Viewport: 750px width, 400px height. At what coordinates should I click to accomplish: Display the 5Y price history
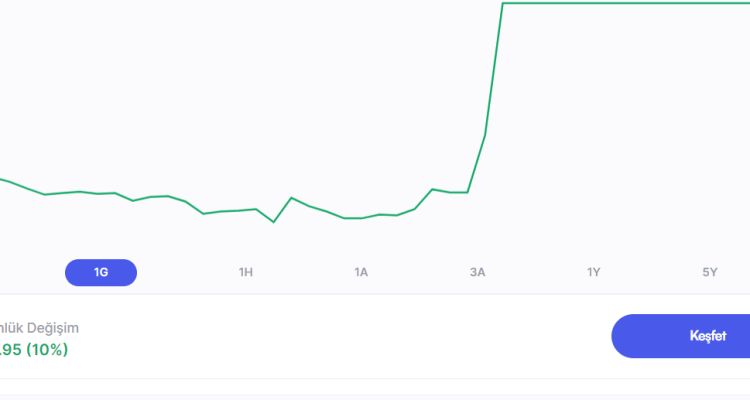click(x=709, y=272)
